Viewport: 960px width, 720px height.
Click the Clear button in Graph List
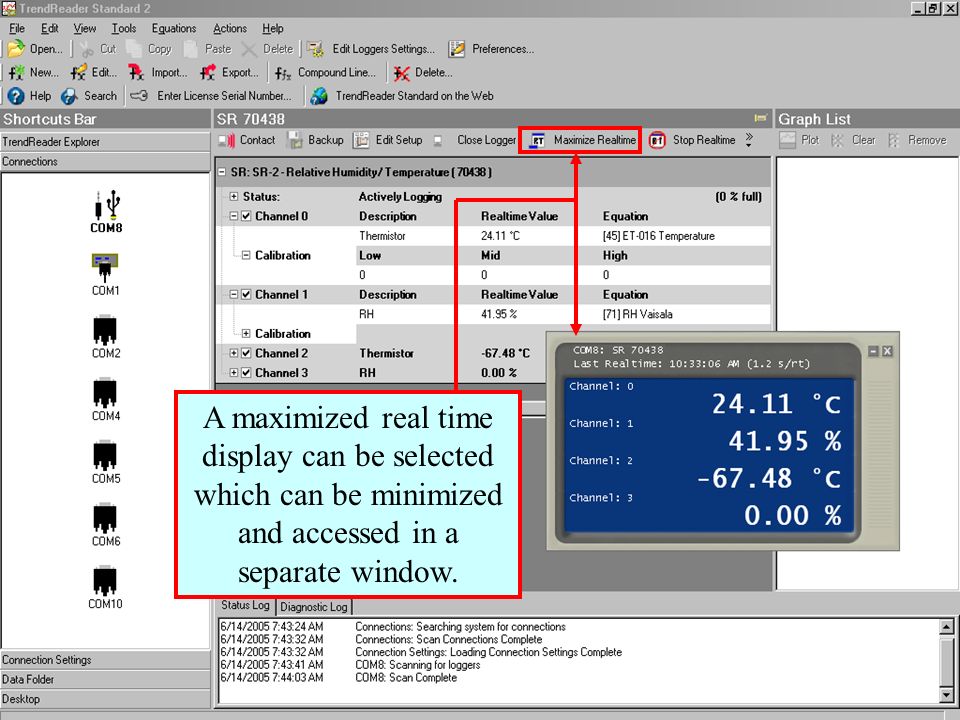(853, 140)
